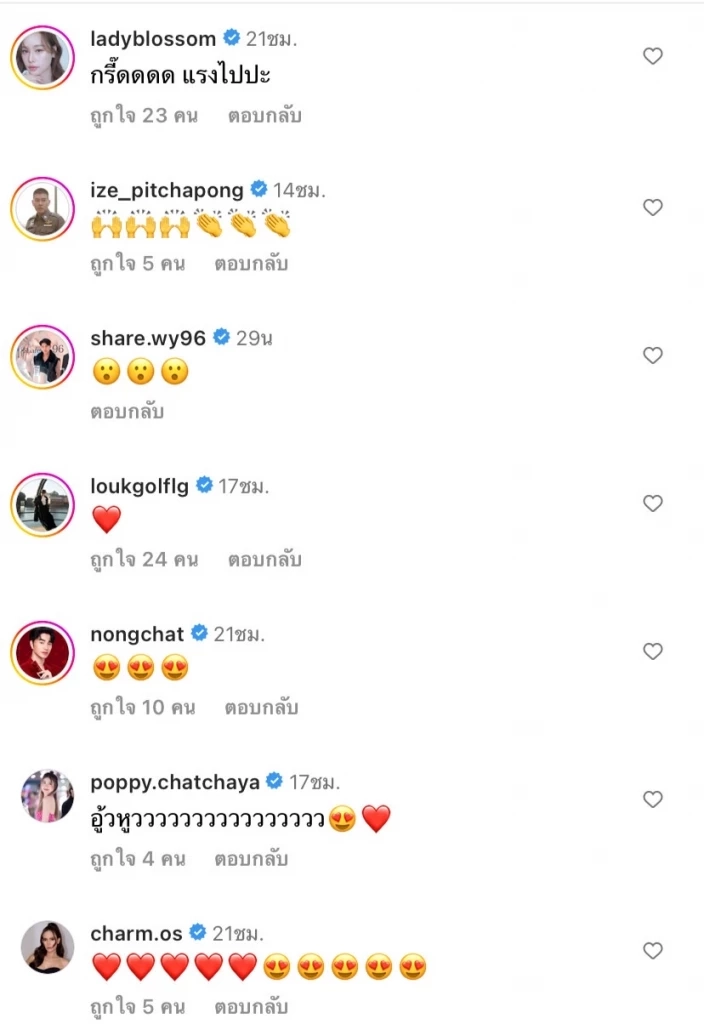704x1024 pixels.
Task: Reply to ladyblossom's comment
Action: coord(264,116)
